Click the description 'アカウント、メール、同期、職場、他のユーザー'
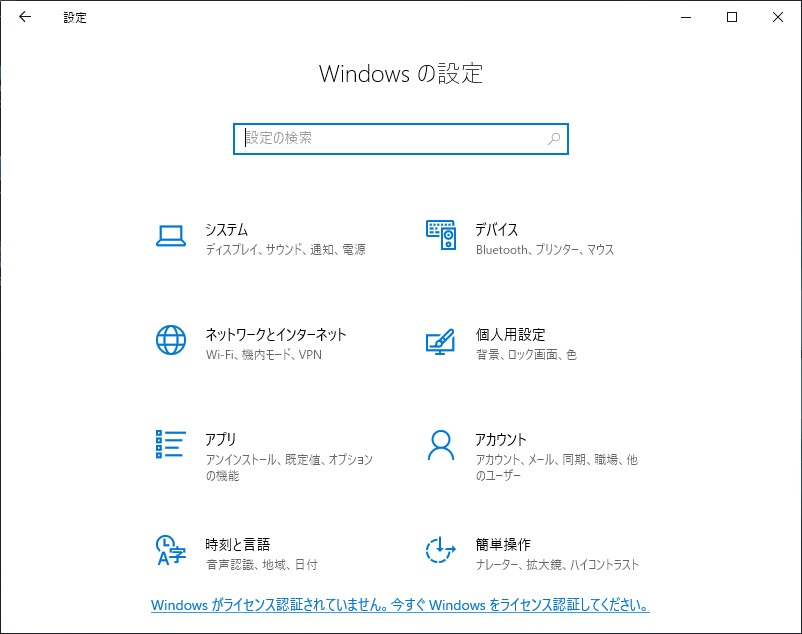The width and height of the screenshot is (802, 634). pos(557,467)
